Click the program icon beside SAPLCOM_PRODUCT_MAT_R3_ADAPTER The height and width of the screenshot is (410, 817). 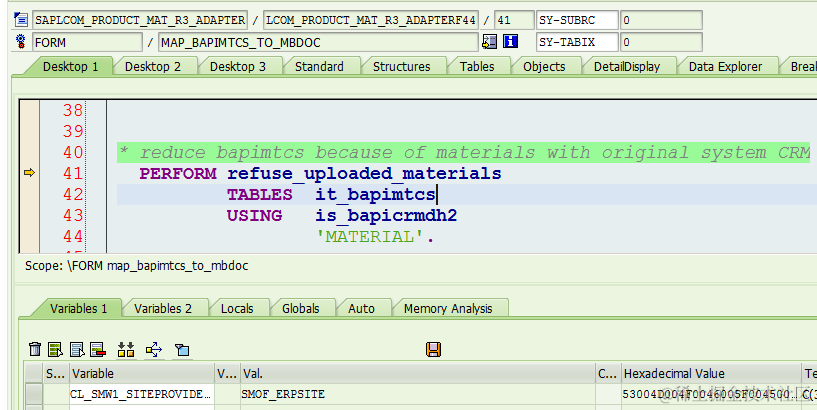pos(21,20)
